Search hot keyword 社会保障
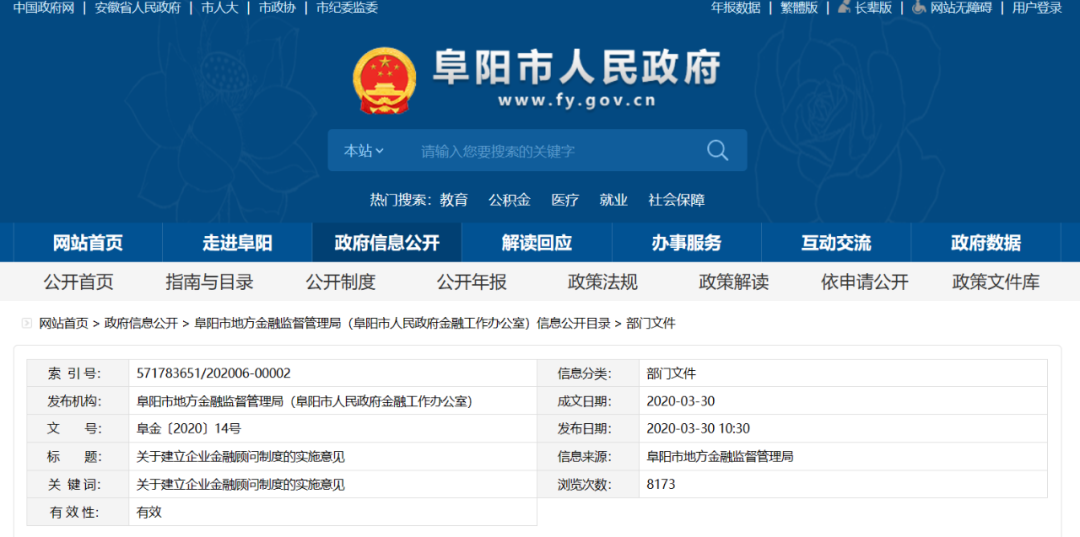 pos(676,200)
